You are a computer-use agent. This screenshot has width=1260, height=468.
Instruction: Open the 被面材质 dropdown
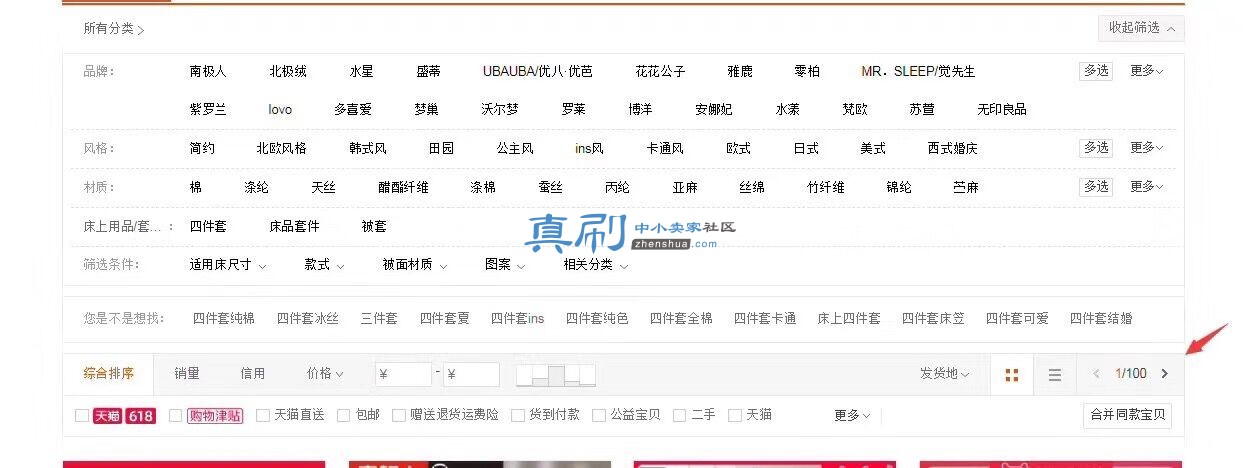(x=415, y=265)
